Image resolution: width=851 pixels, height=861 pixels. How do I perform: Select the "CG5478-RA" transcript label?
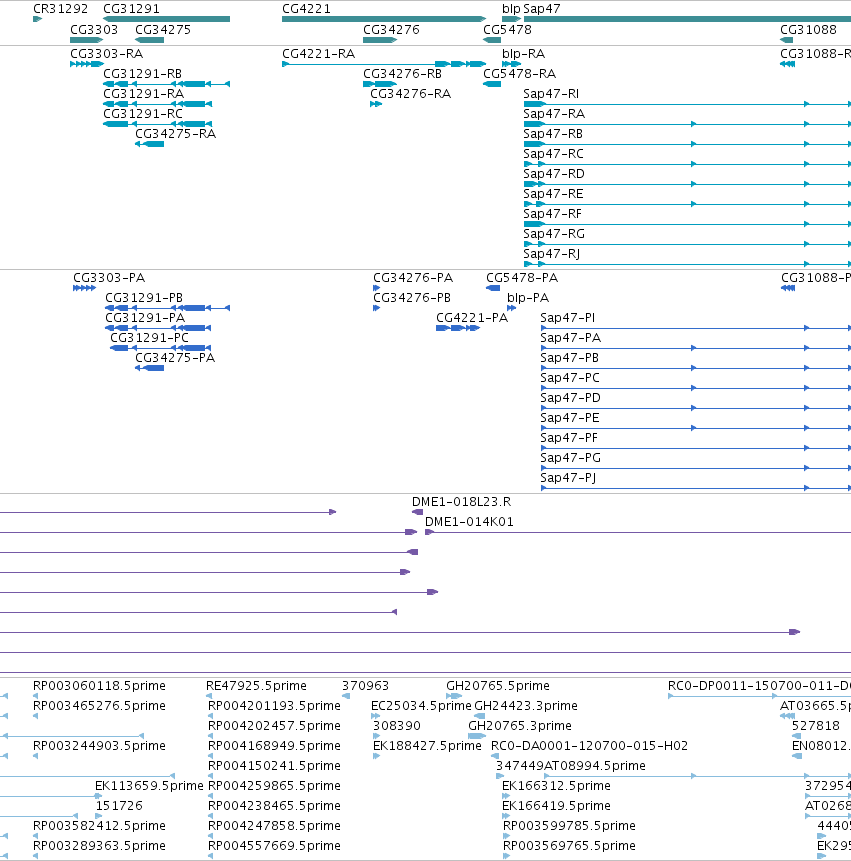coord(519,74)
